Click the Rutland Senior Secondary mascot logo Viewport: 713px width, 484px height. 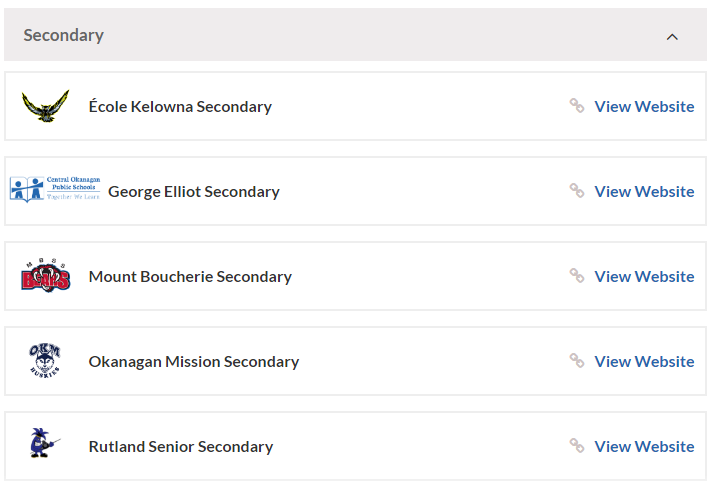(41, 445)
